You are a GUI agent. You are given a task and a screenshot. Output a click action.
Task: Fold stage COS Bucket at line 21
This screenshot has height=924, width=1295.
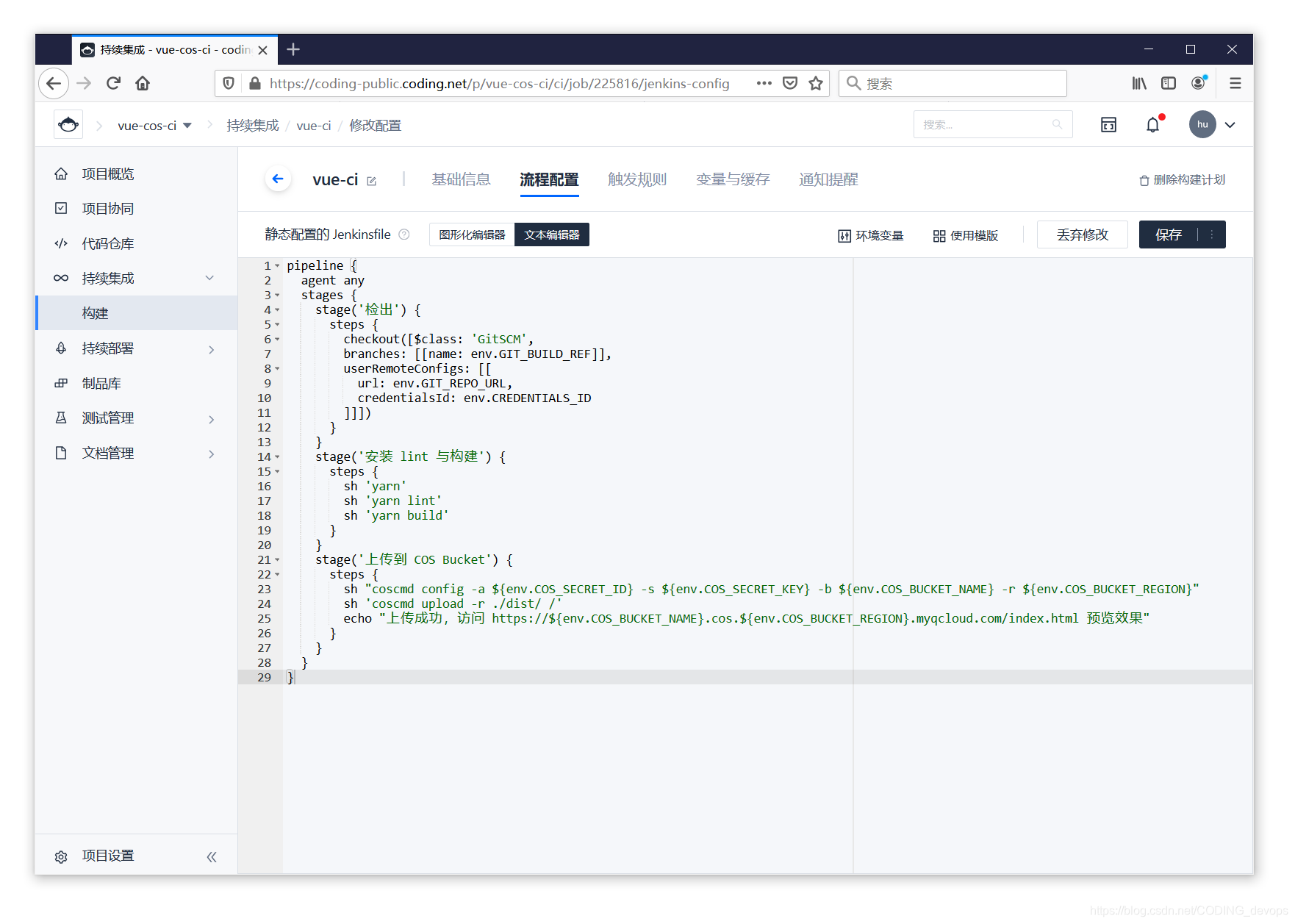click(277, 559)
